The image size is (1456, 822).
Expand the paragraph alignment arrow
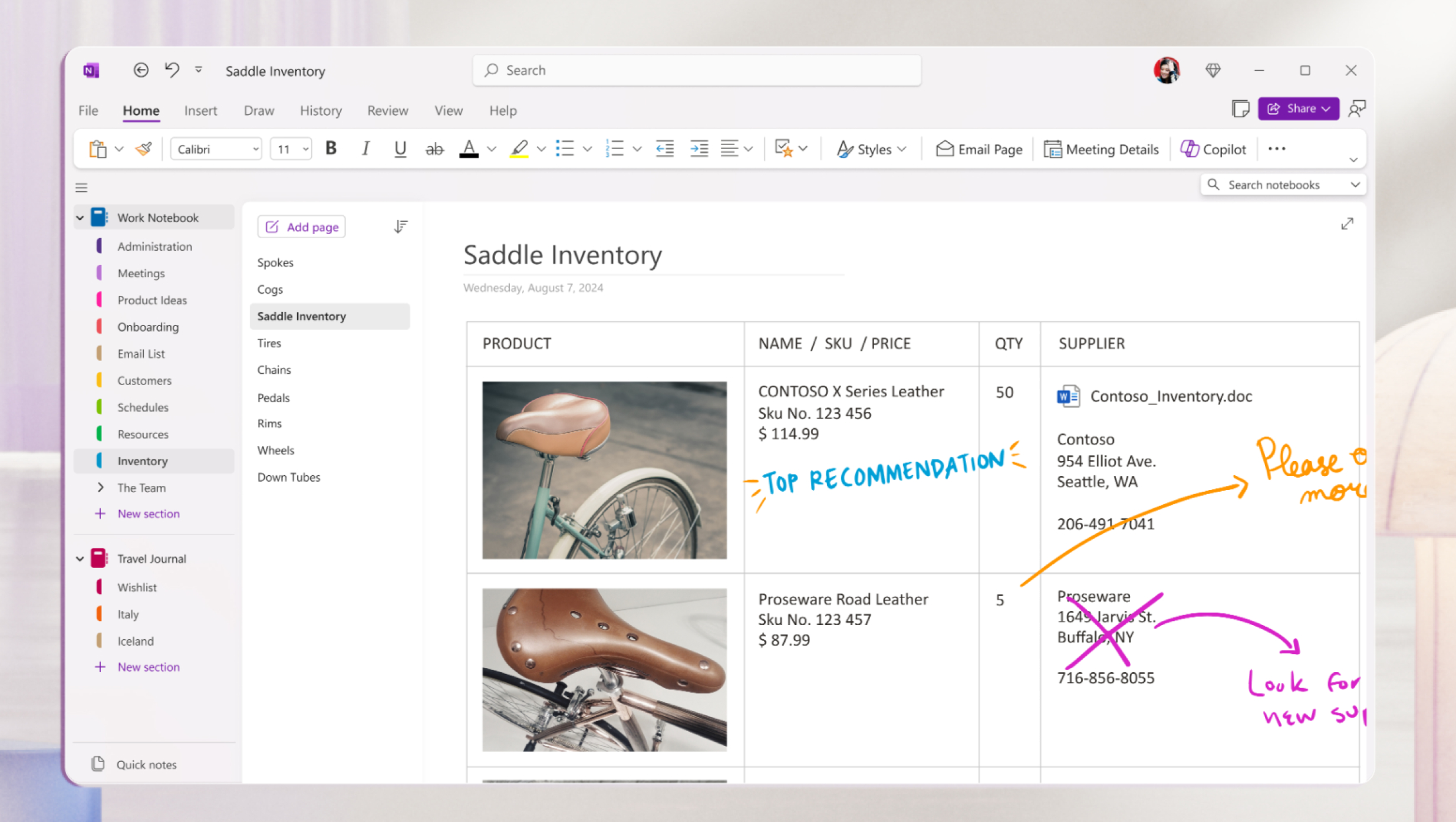(x=748, y=149)
